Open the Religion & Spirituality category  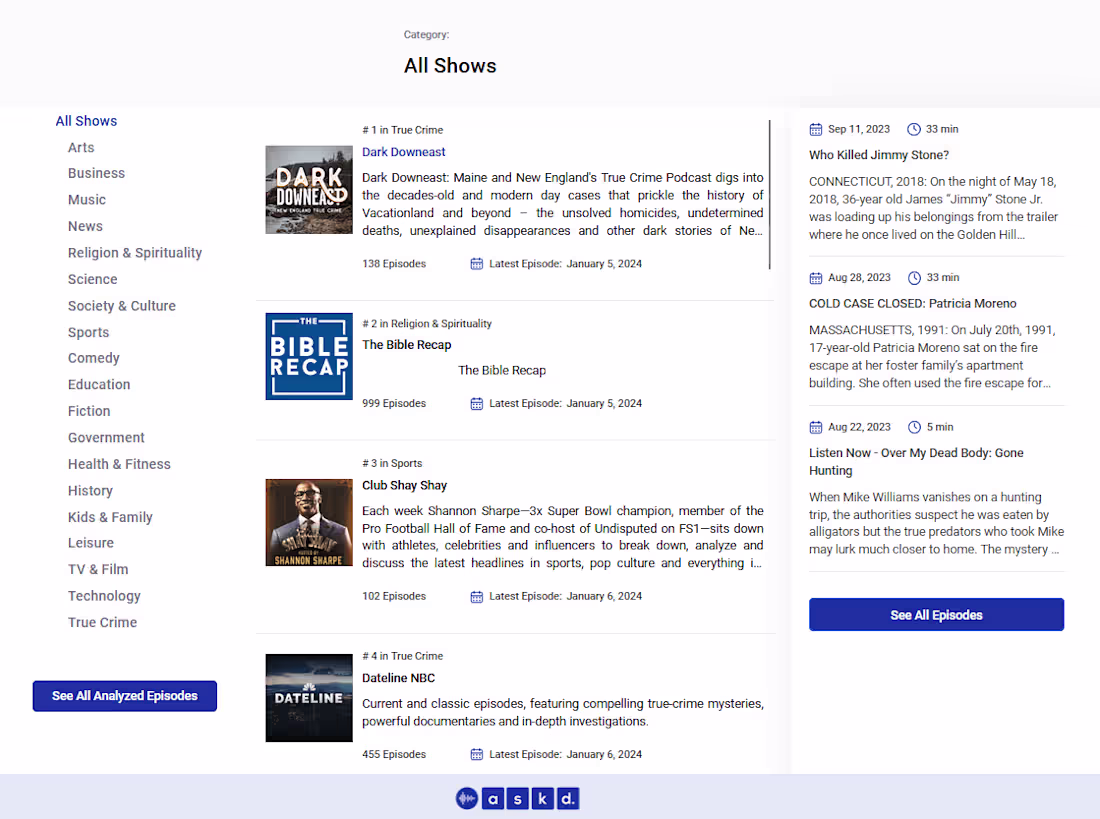click(x=135, y=252)
